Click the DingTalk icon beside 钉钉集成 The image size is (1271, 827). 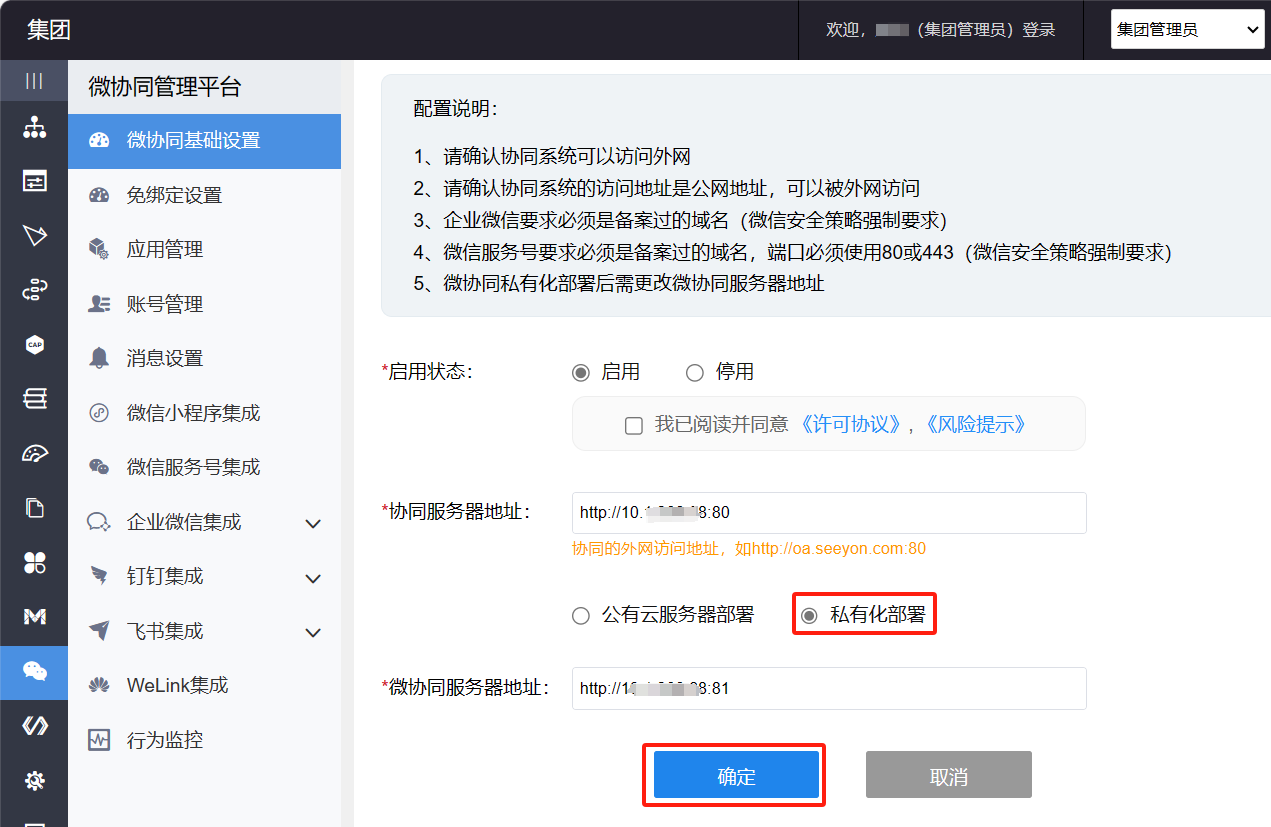[99, 576]
